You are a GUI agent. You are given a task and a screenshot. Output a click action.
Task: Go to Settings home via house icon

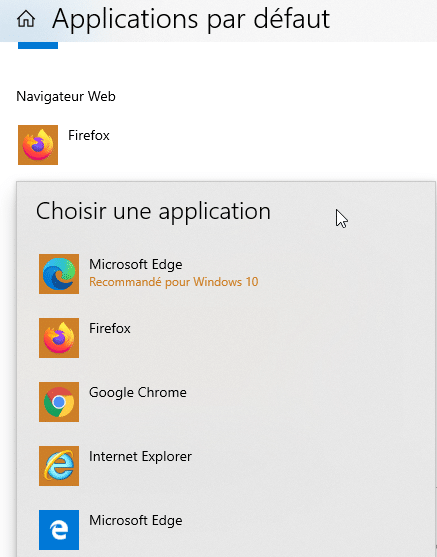(26, 19)
